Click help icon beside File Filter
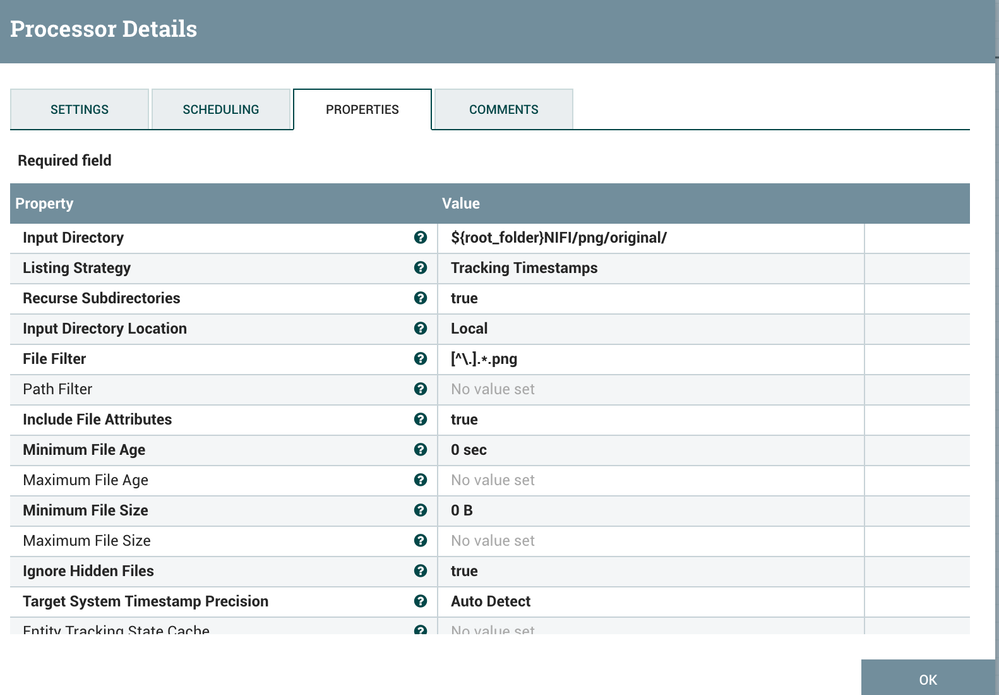 [420, 359]
